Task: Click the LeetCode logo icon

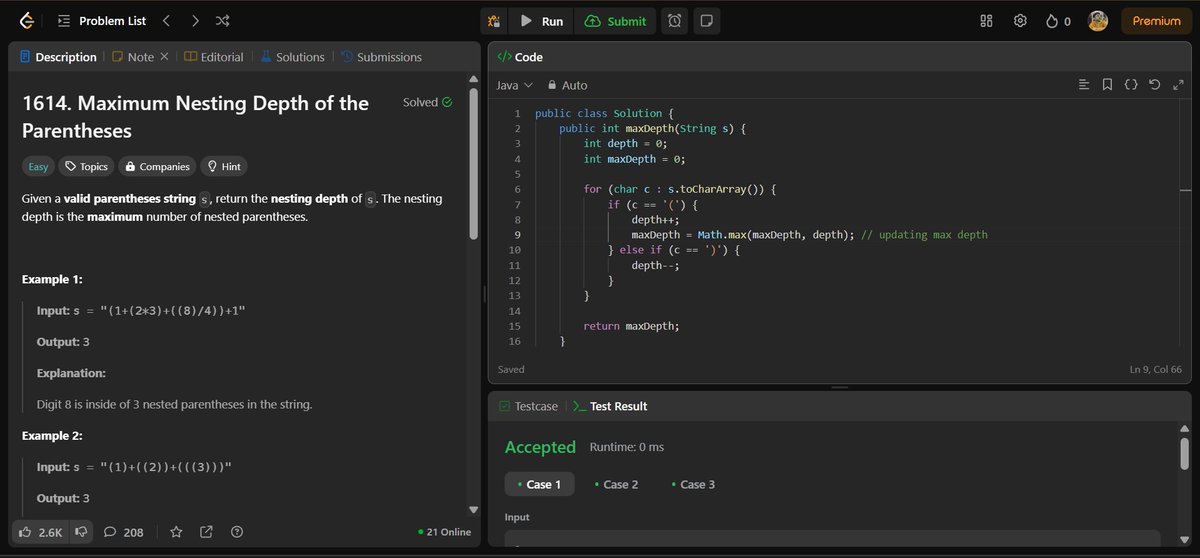Action: pyautogui.click(x=26, y=20)
